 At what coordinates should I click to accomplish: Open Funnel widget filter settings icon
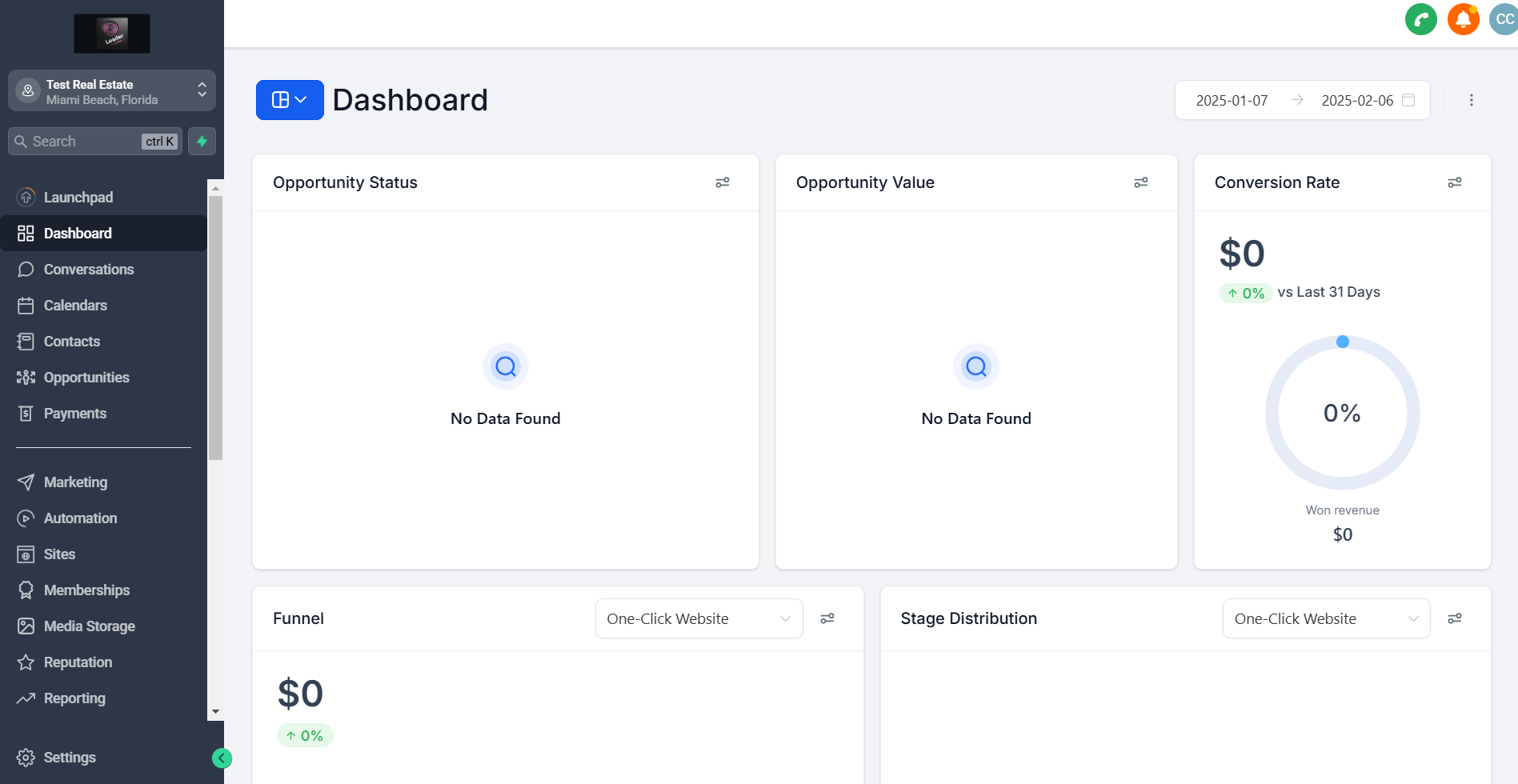(827, 618)
